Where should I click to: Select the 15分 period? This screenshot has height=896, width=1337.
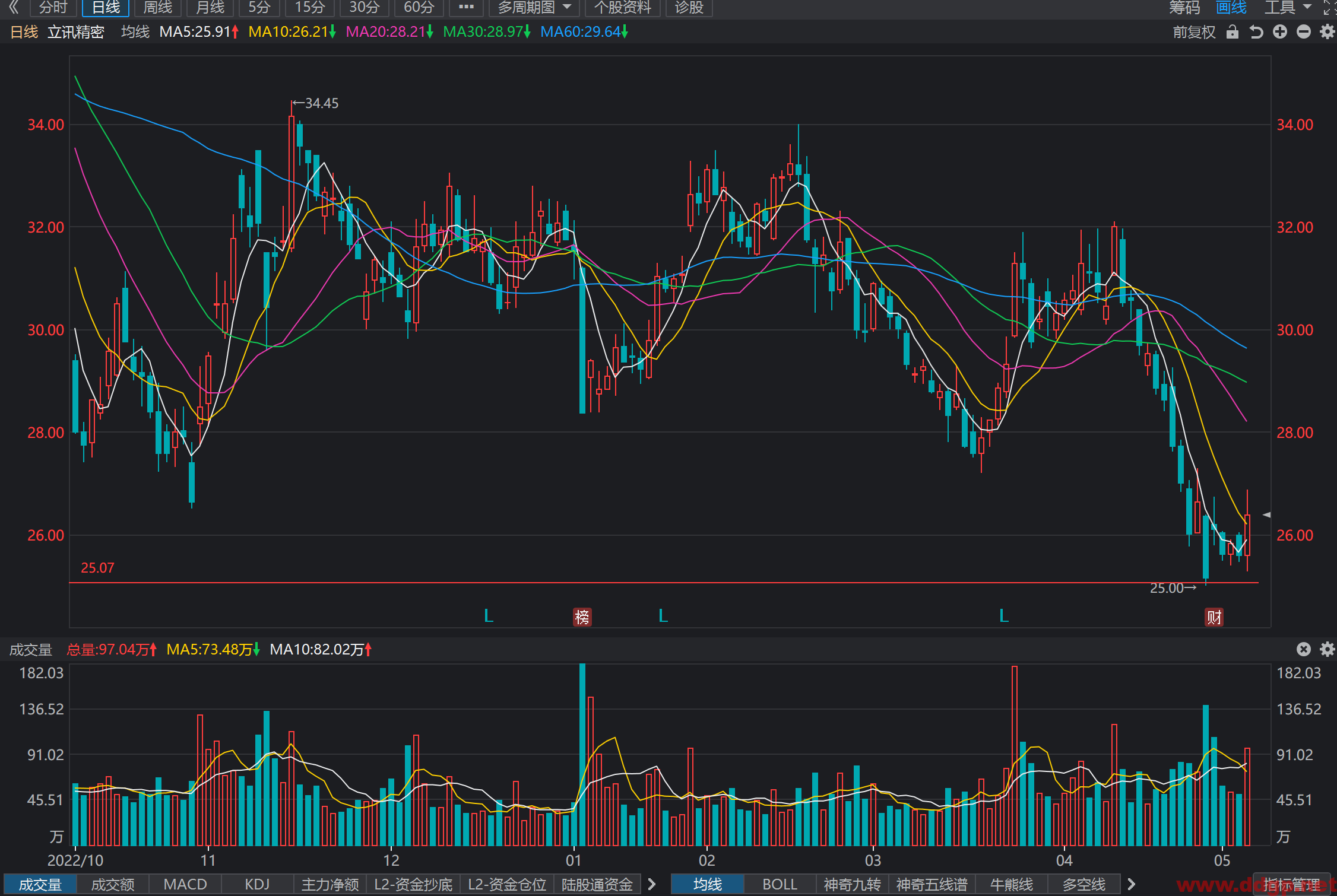(x=310, y=7)
